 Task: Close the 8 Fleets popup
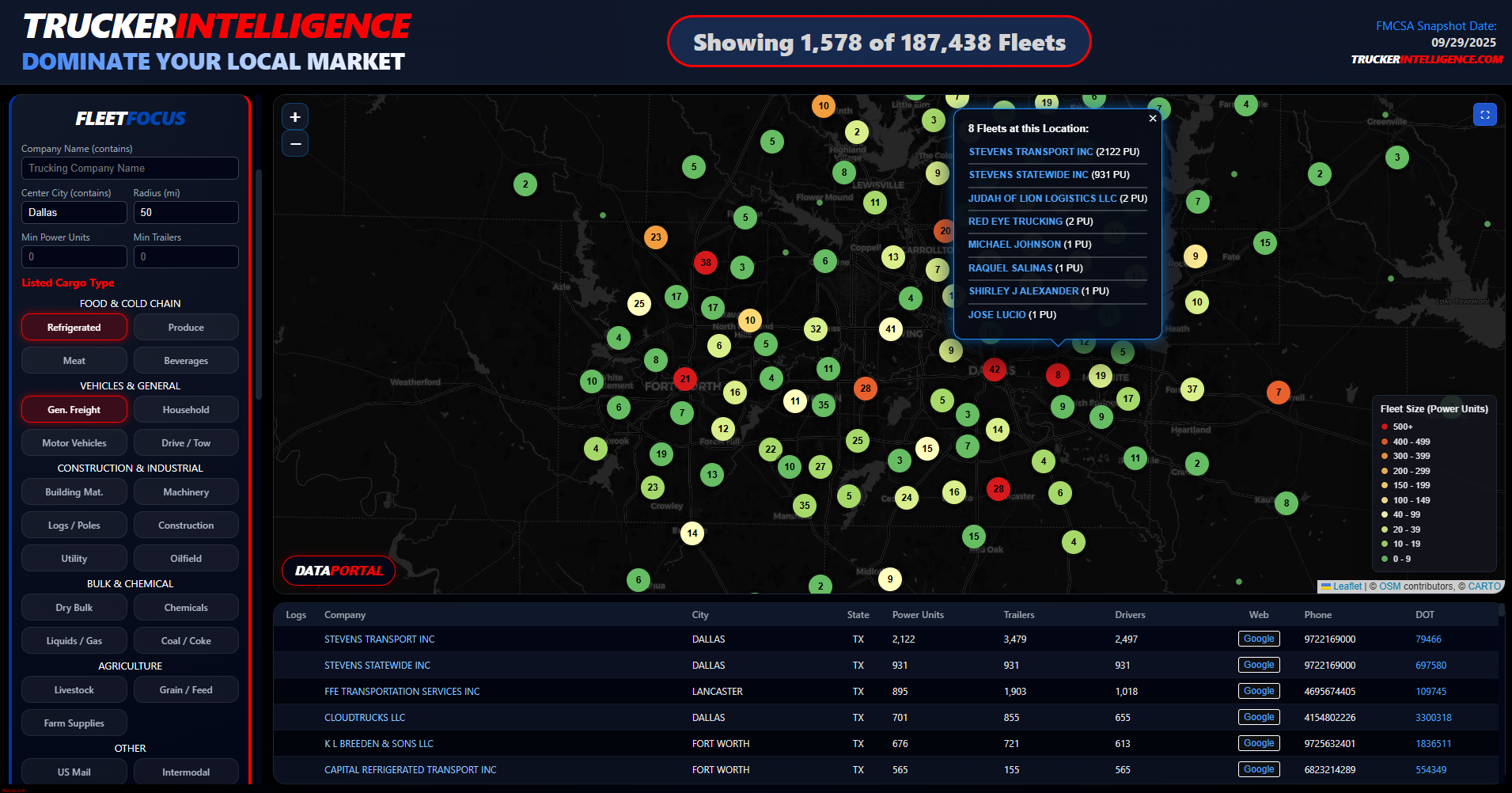1152,118
